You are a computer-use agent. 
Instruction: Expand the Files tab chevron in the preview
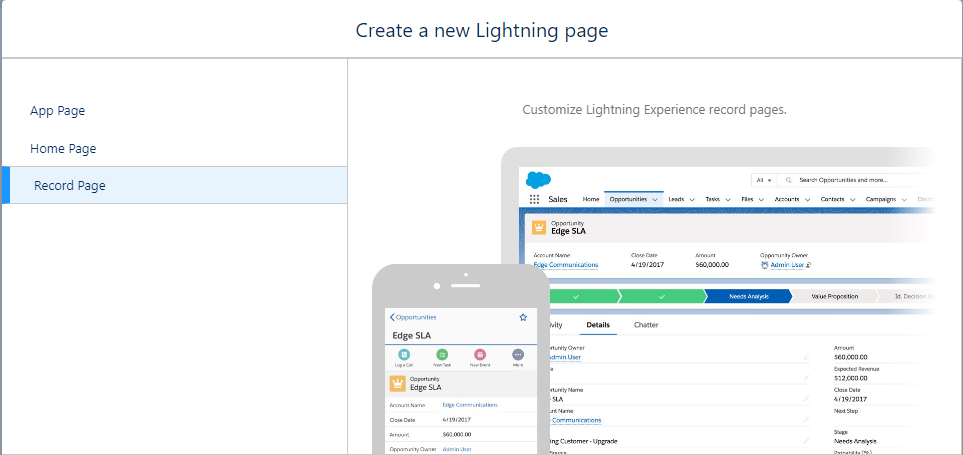click(x=761, y=200)
